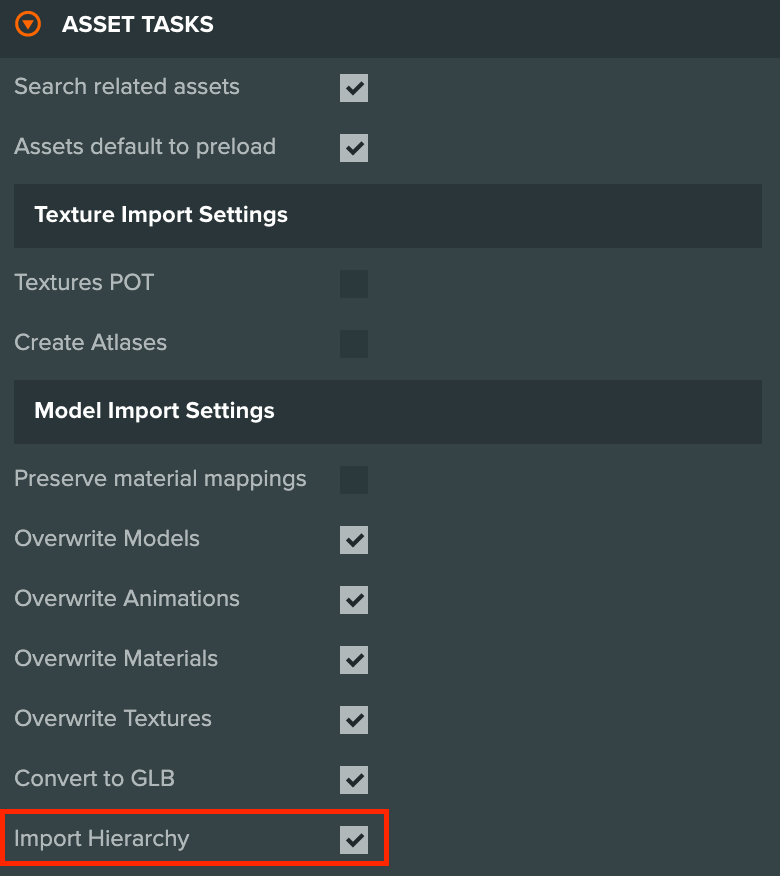Screen dimensions: 780x876
Task: Toggle the Import Hierarchy checkbox
Action: pyautogui.click(x=354, y=840)
